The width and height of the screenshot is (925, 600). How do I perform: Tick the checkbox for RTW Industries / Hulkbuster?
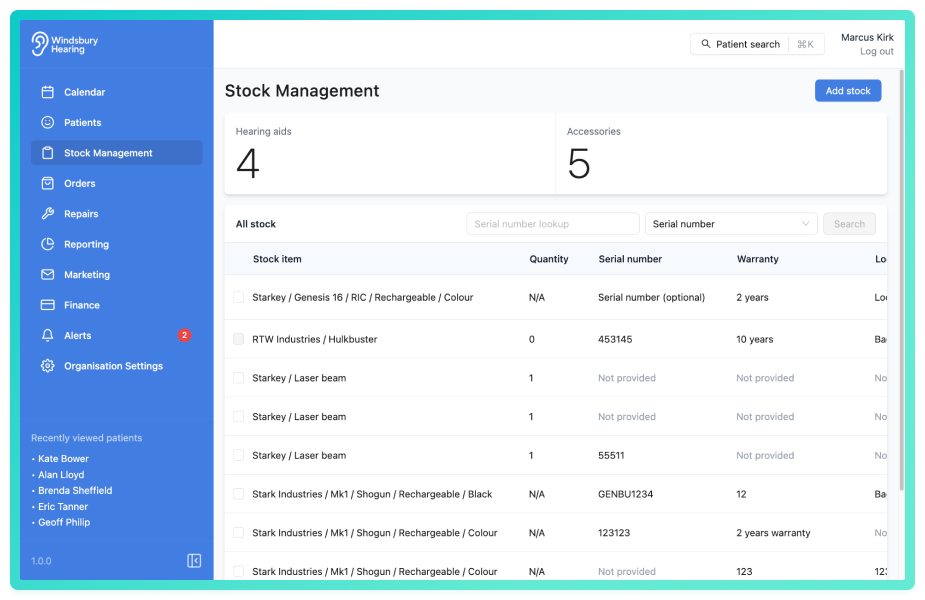click(238, 339)
